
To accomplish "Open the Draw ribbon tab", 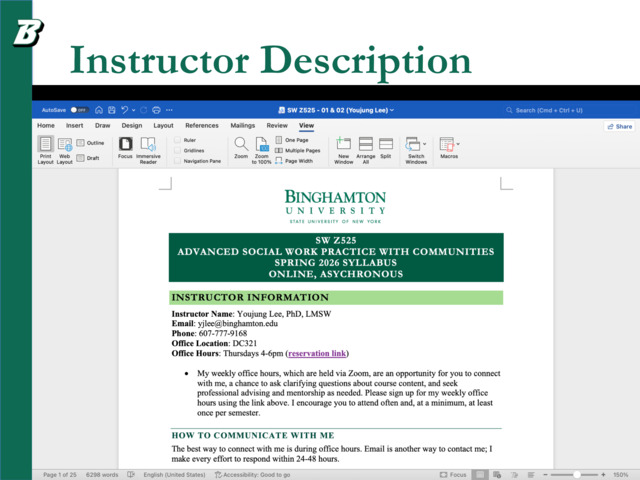I will (102, 125).
